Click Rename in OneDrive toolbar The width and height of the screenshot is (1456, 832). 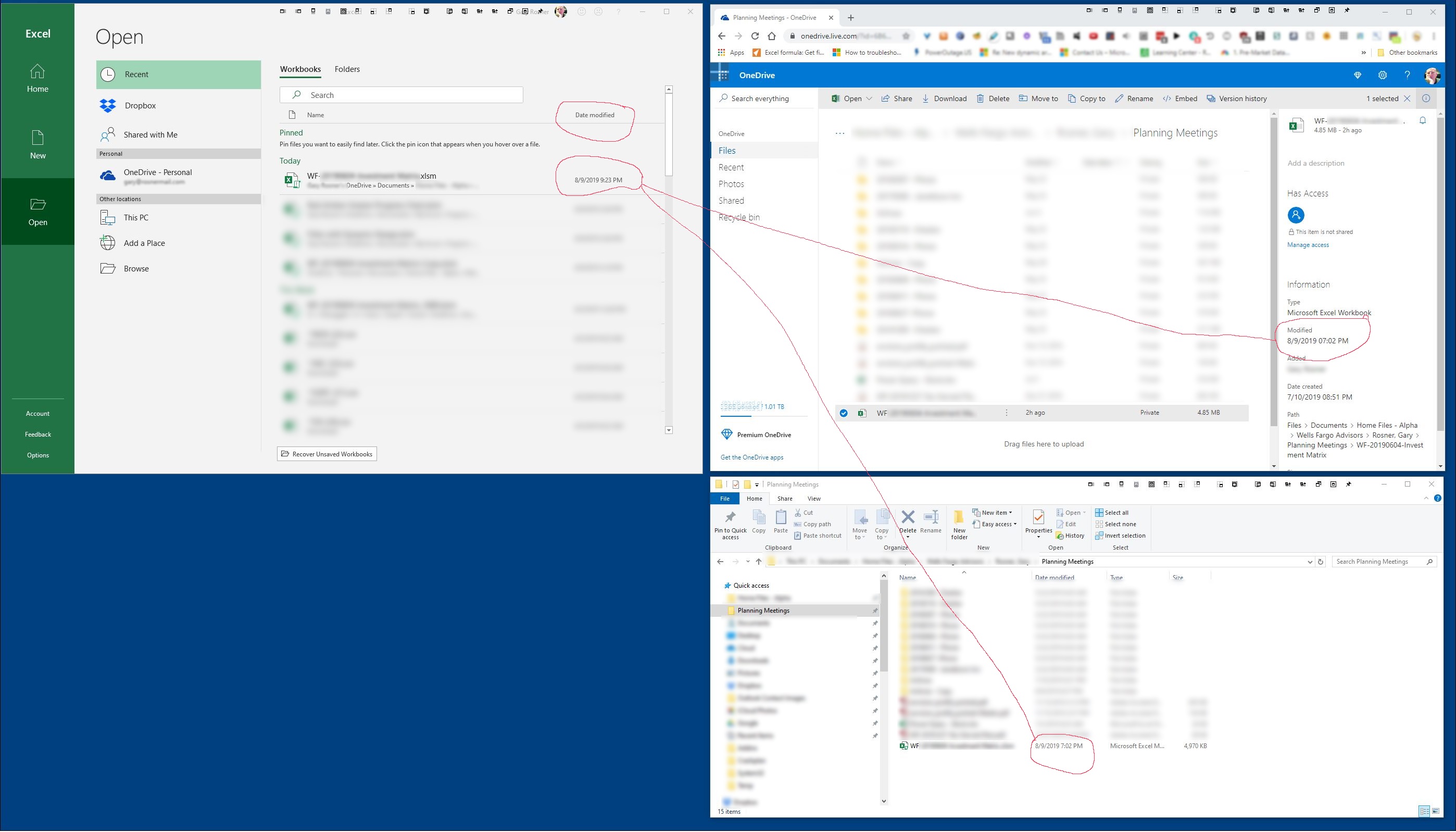1134,99
